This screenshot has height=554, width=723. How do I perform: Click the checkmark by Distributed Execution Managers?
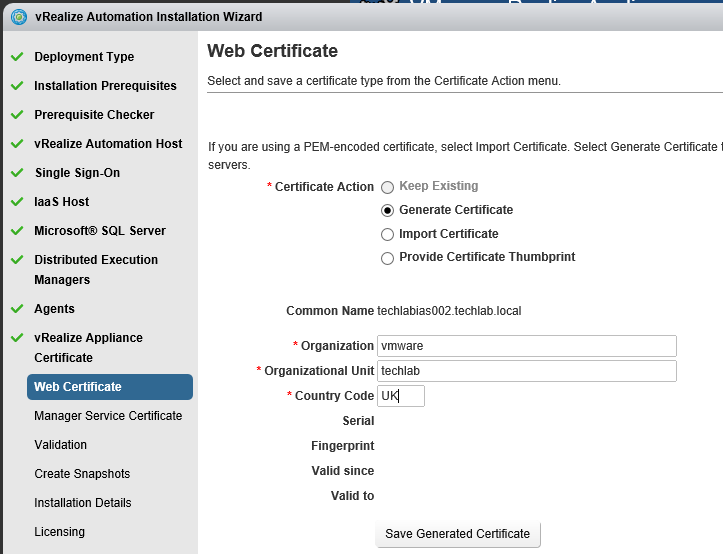pos(17,260)
